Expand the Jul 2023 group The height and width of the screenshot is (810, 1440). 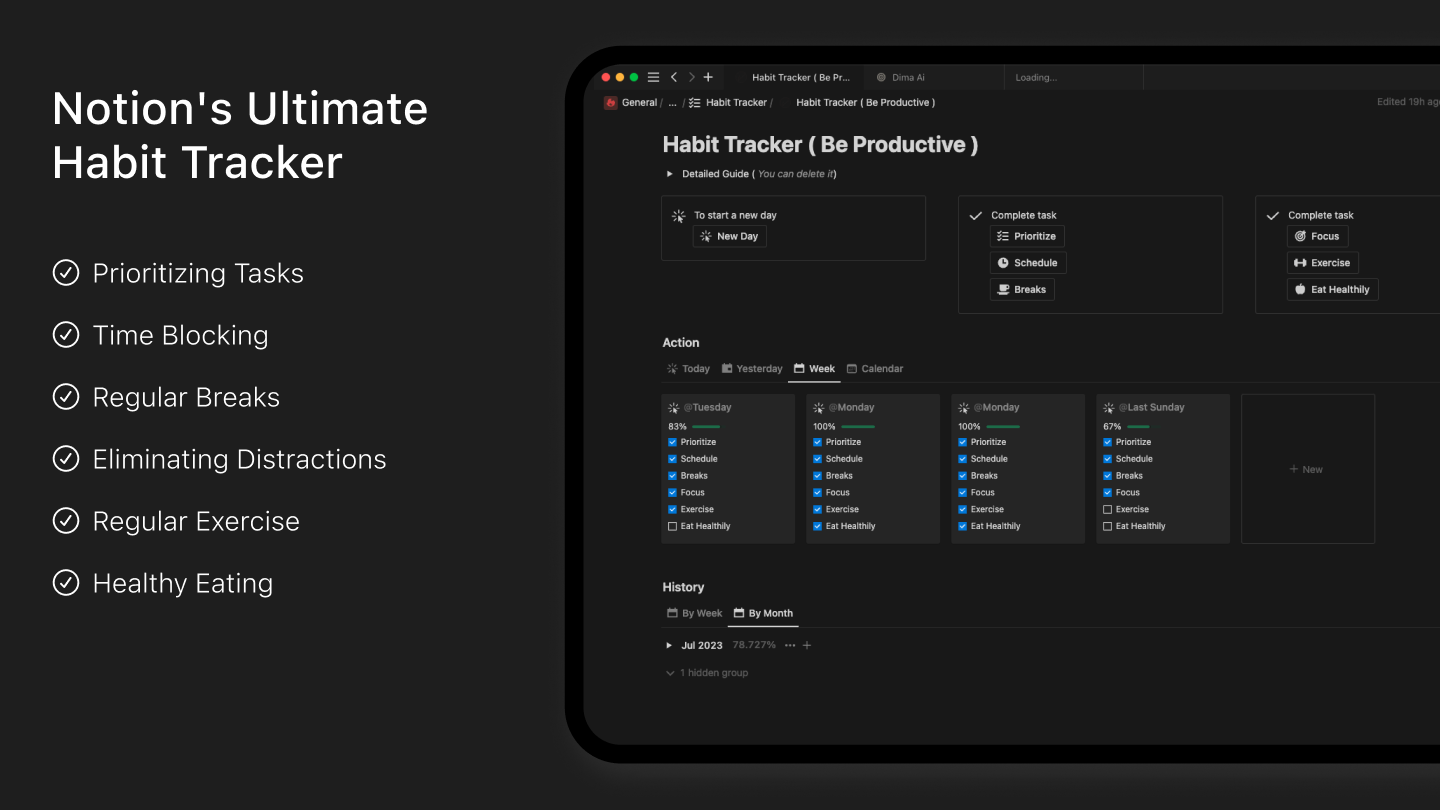pos(669,645)
